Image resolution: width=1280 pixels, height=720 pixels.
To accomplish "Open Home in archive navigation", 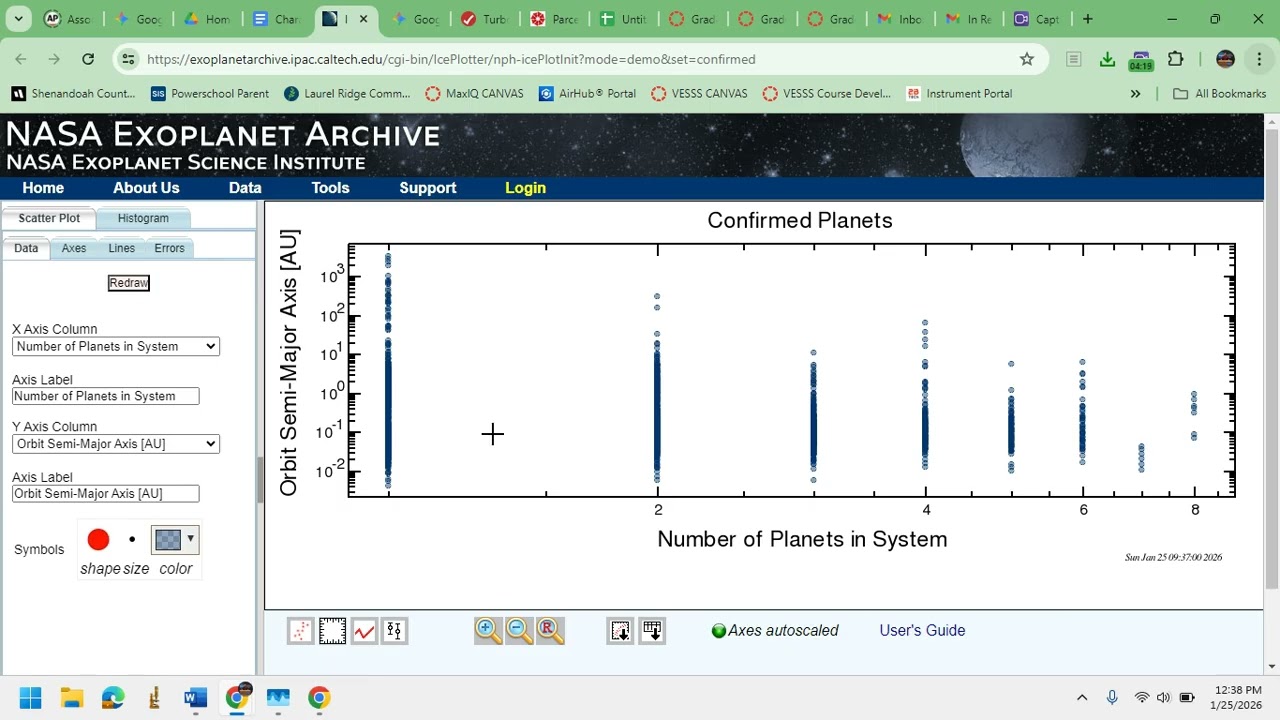I will 43,188.
